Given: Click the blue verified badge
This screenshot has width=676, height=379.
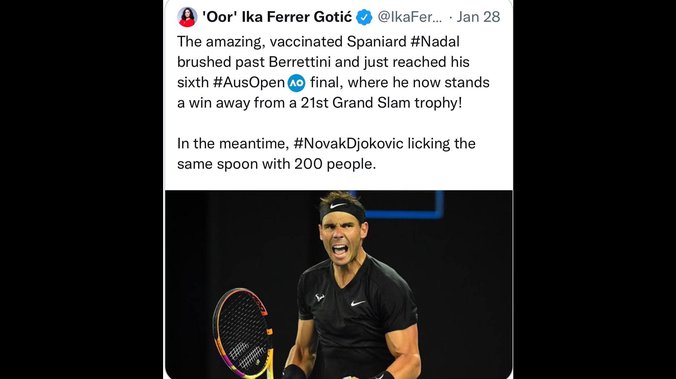Looking at the screenshot, I should (x=364, y=17).
